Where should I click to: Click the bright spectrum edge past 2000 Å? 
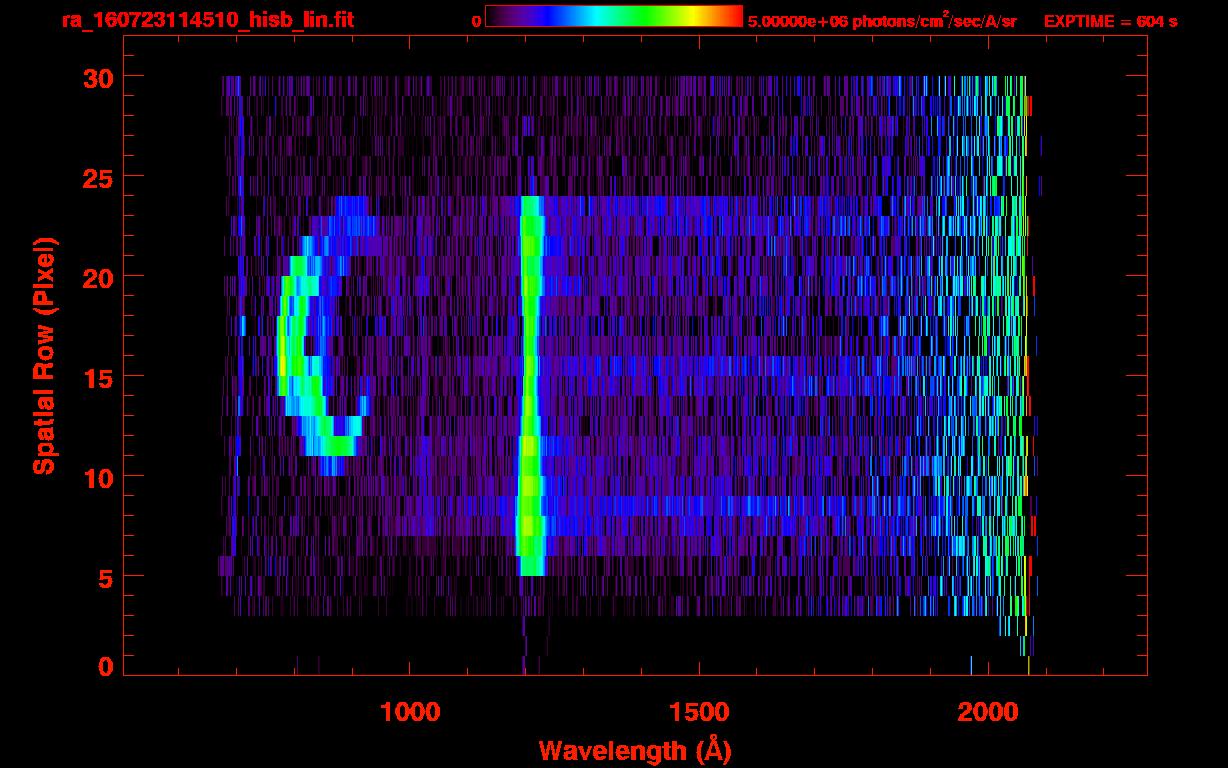(x=1022, y=350)
